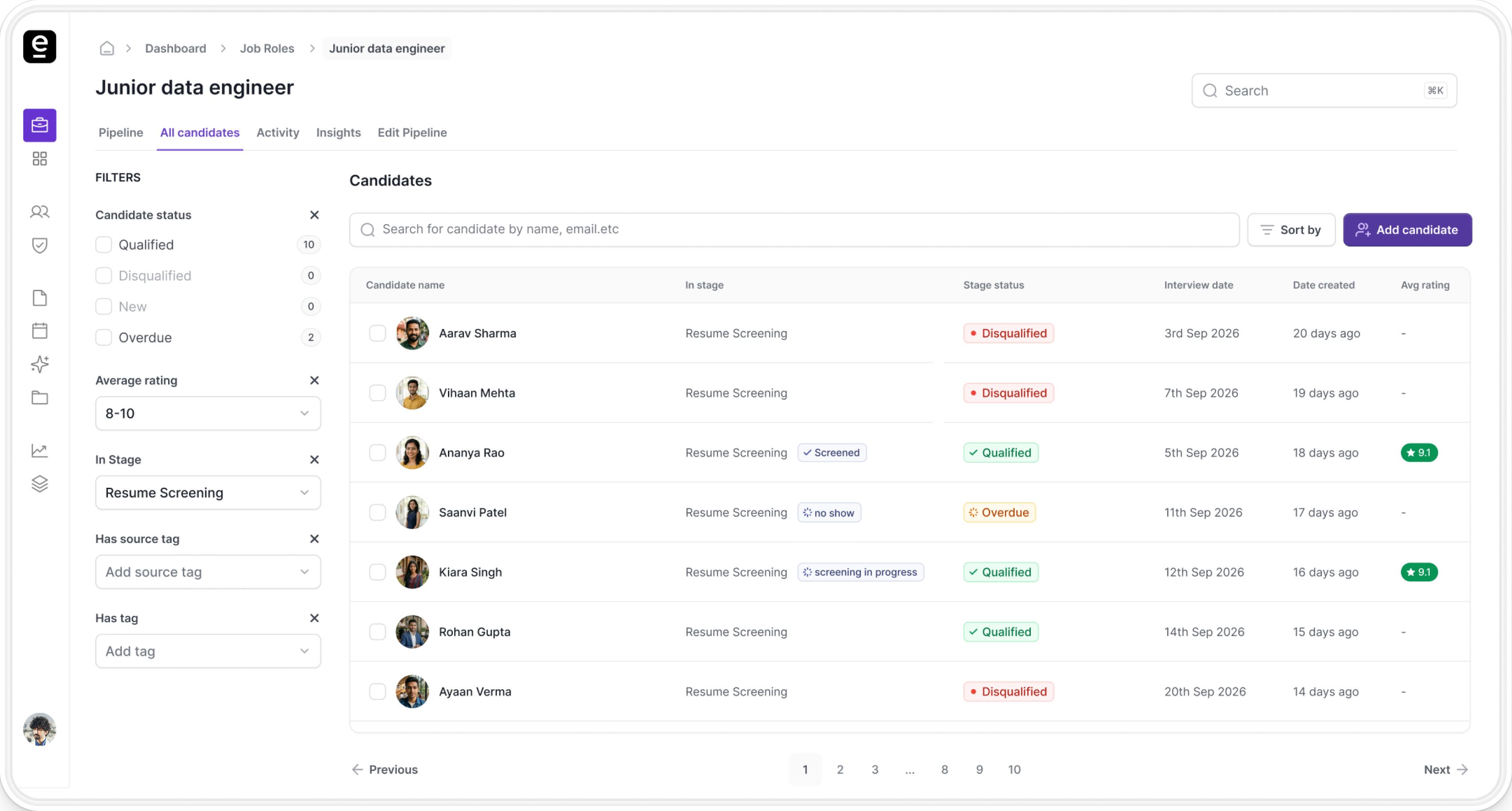Go to the Next page
Viewport: 1512px width, 811px height.
(1446, 769)
